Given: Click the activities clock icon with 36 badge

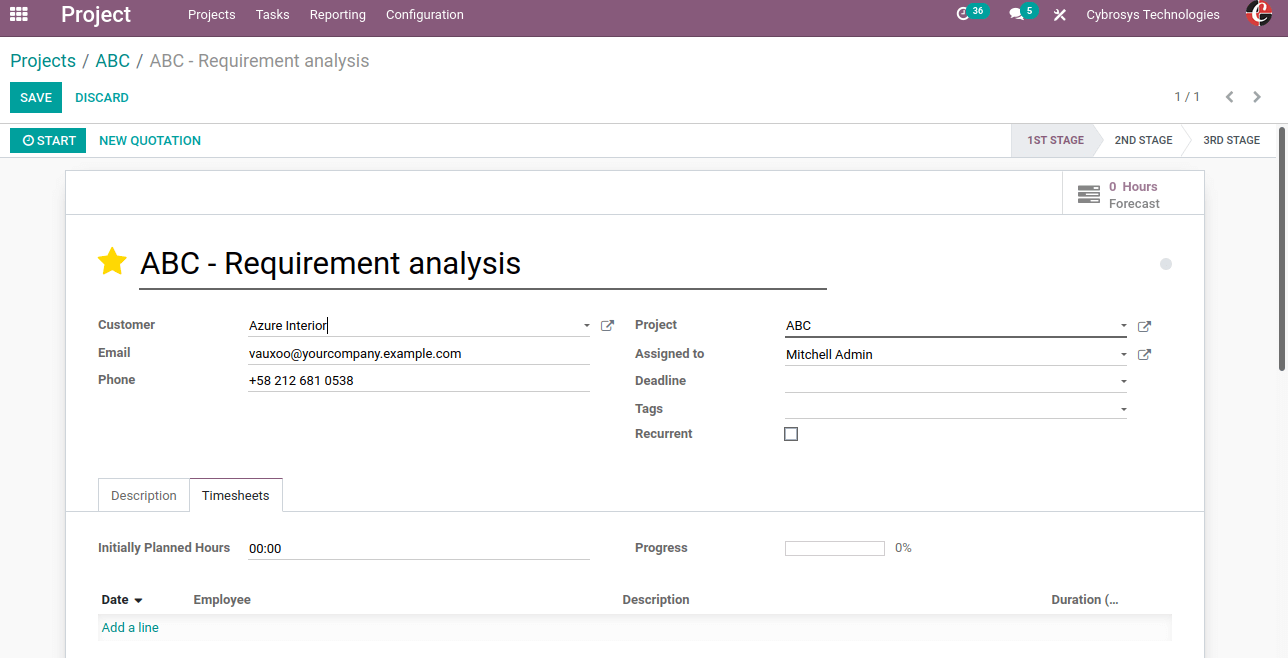Looking at the screenshot, I should 964,14.
